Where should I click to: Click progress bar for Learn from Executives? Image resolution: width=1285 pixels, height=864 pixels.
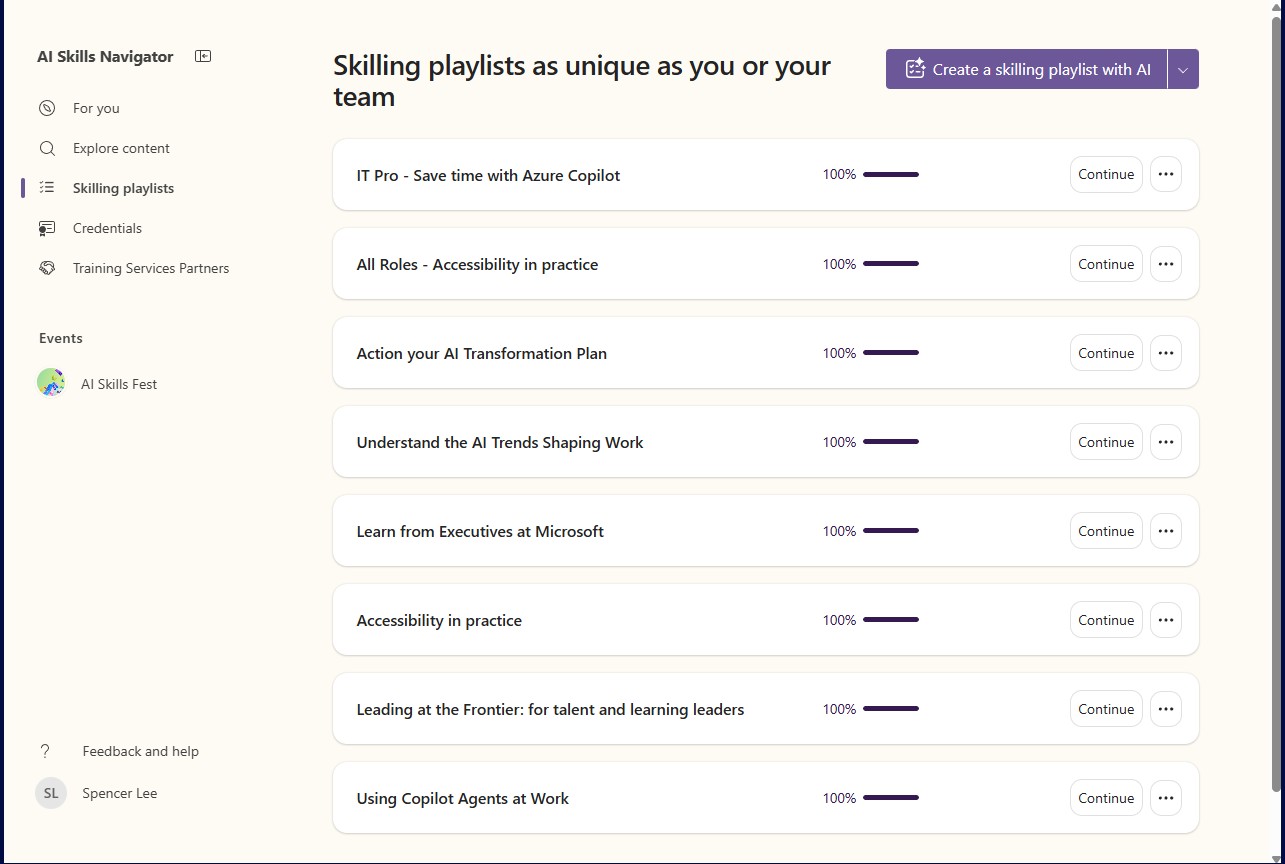point(891,531)
